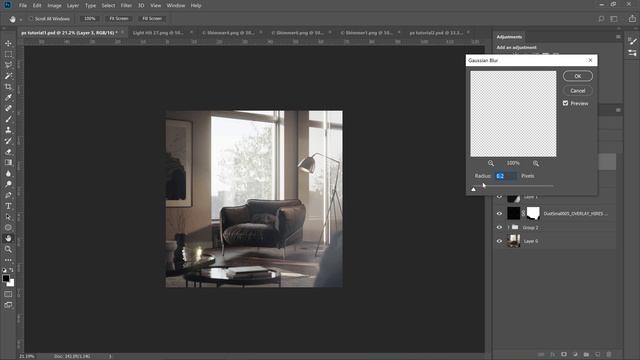Image resolution: width=640 pixels, height=360 pixels.
Task: Select the Eraser tool
Action: 8,151
